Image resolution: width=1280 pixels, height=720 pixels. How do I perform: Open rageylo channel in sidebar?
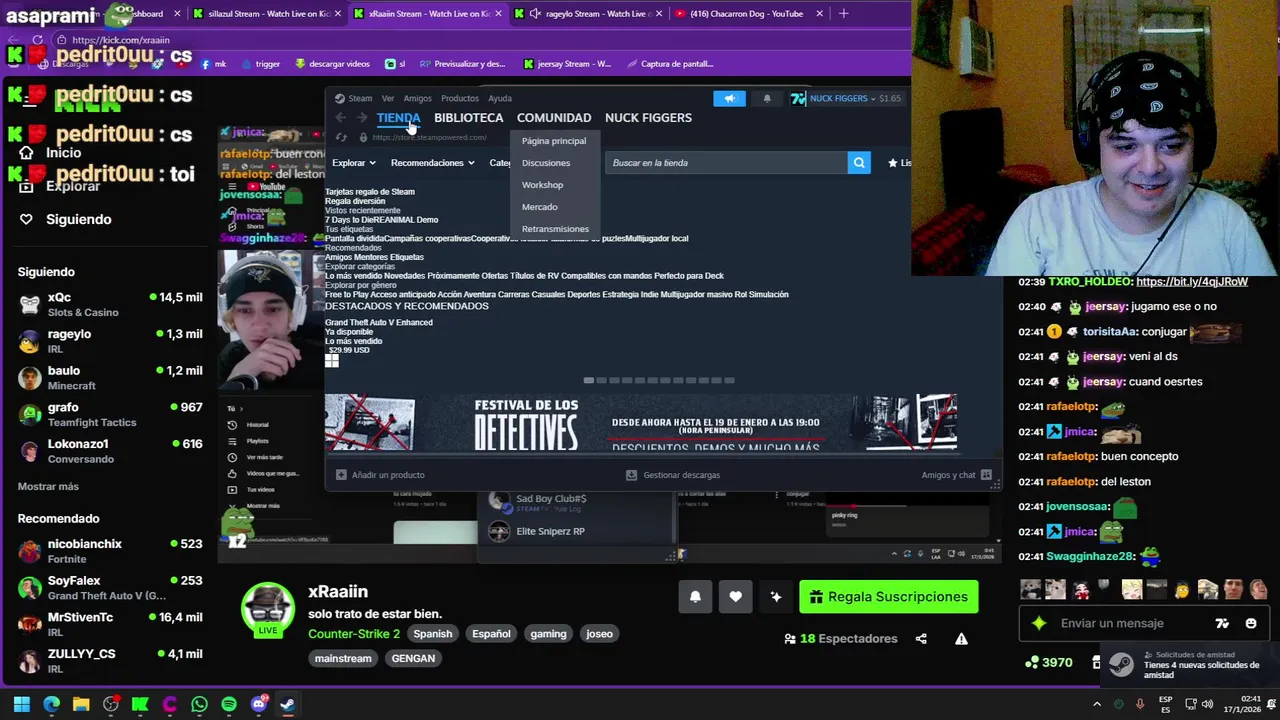tap(110, 341)
